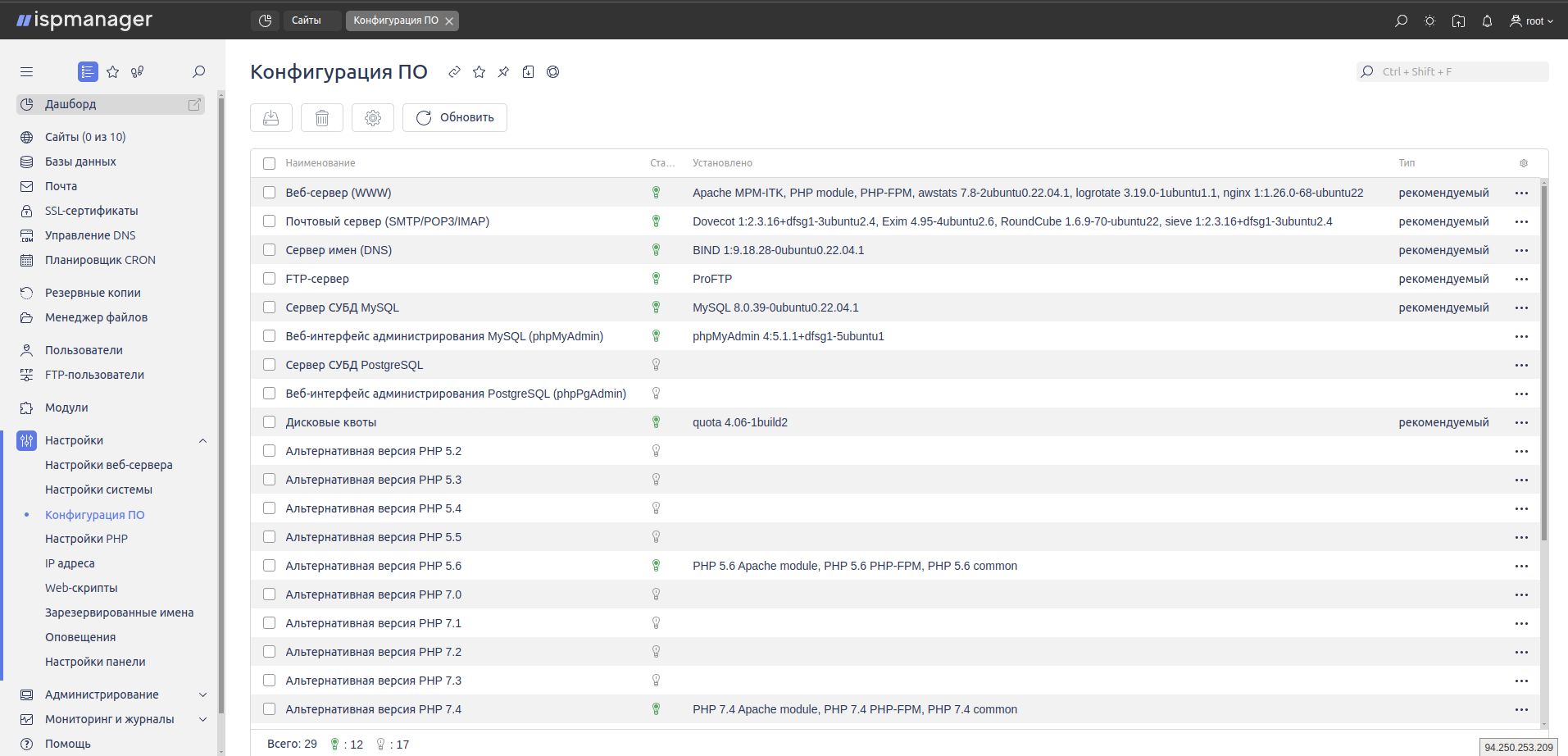Click the trash delete toolbar button
The width and height of the screenshot is (1568, 756).
322,117
